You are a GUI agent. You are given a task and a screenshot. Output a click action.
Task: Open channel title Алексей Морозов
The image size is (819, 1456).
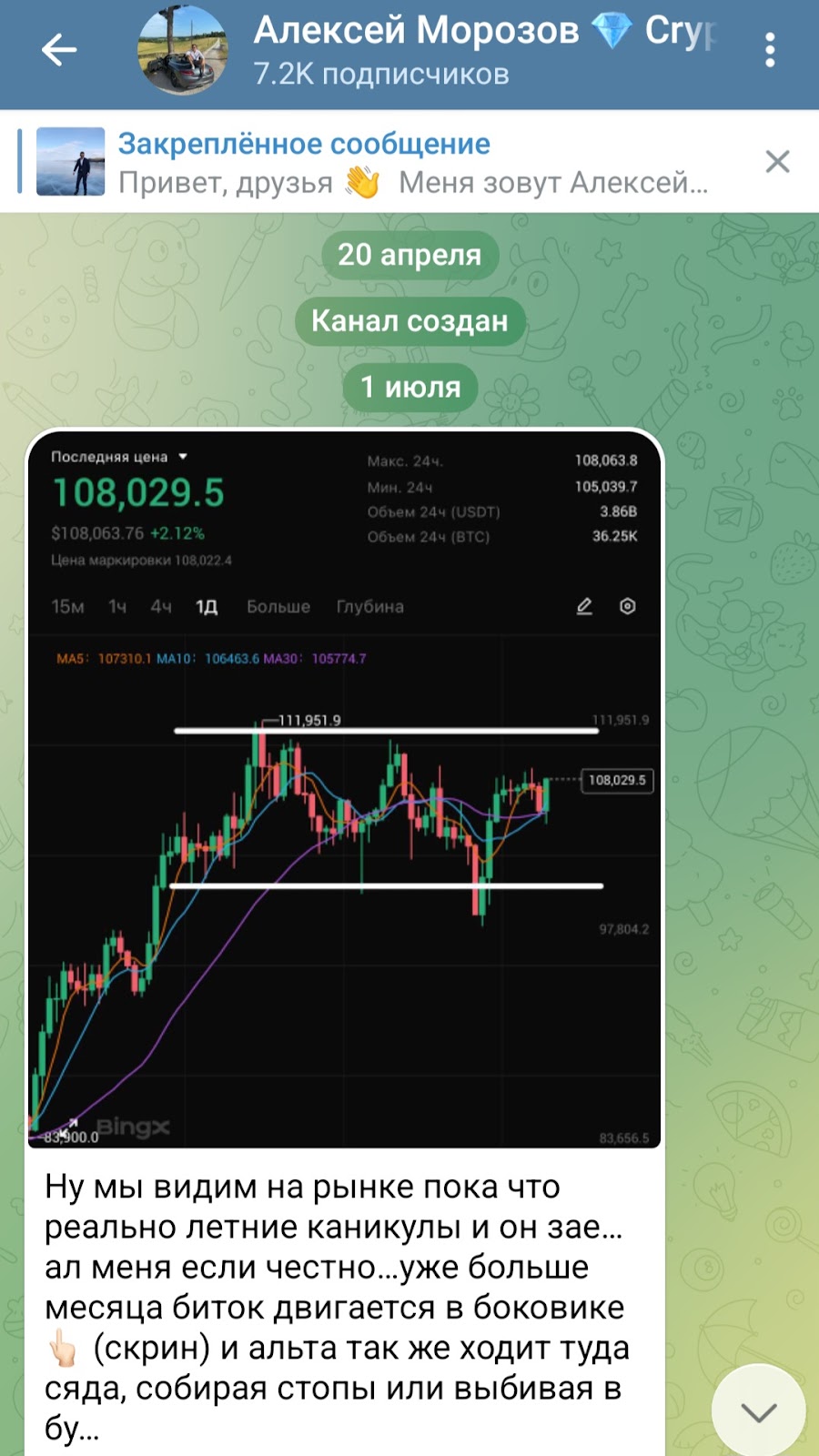point(416,31)
